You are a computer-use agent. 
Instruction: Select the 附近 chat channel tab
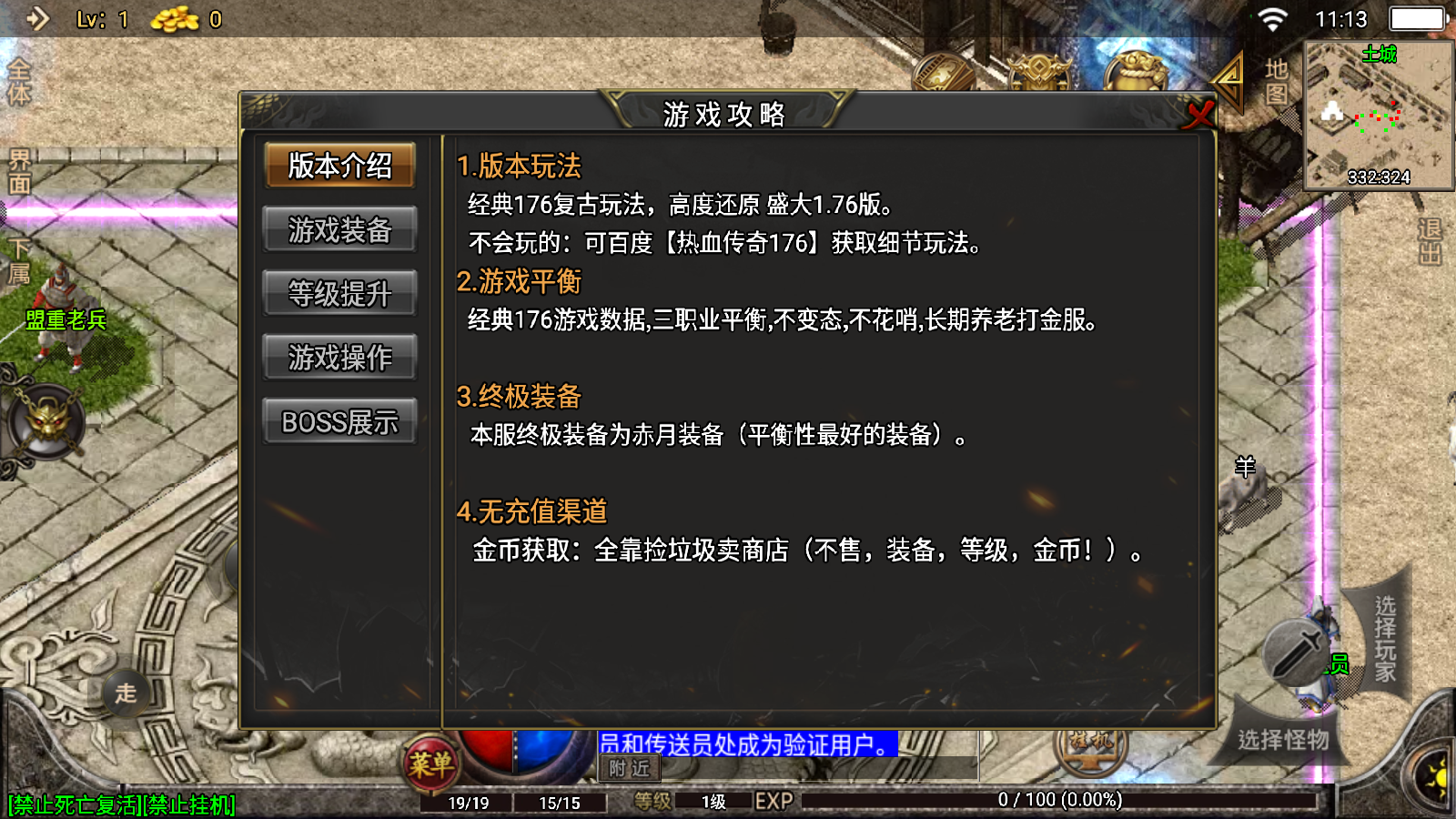point(629,769)
